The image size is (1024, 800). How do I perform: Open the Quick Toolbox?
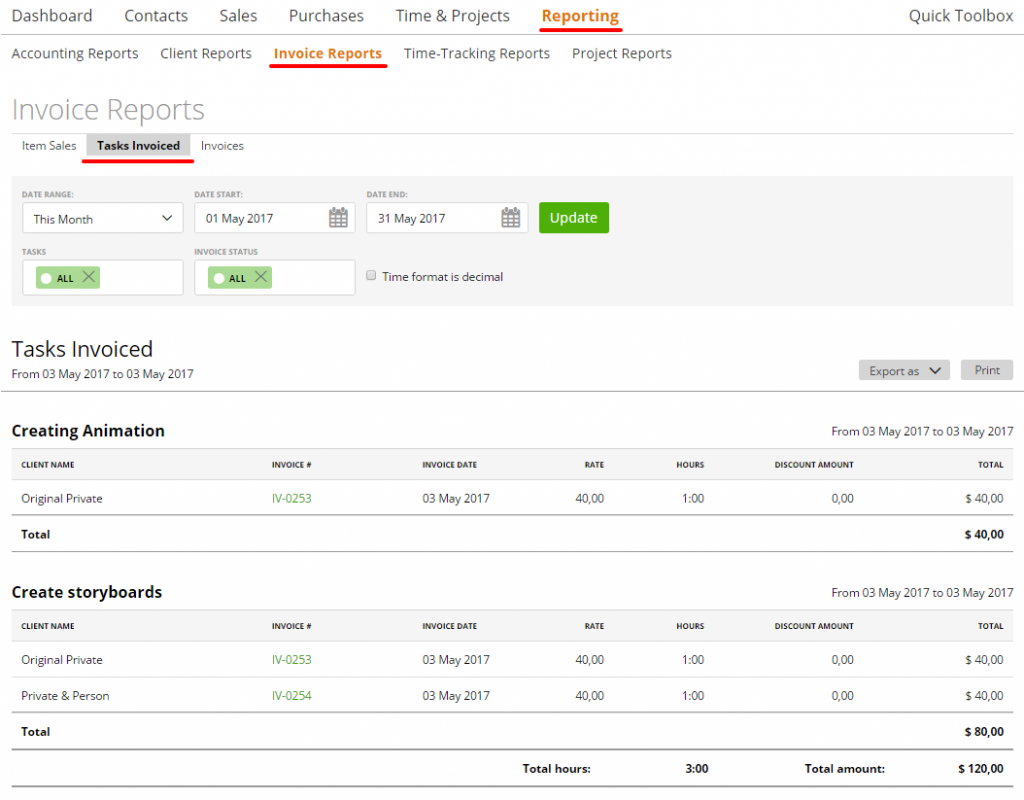(960, 15)
